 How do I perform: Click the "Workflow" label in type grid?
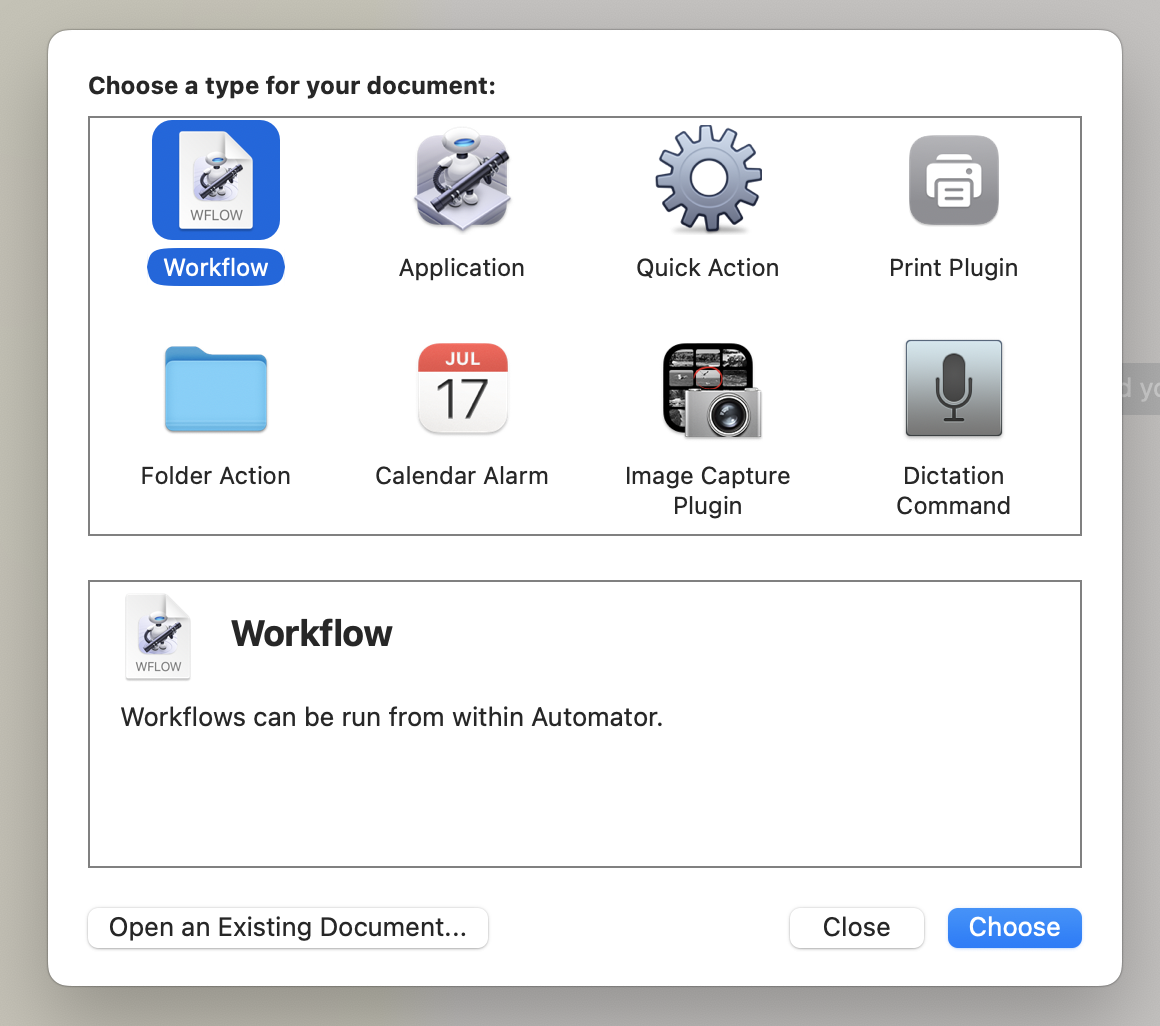point(216,267)
